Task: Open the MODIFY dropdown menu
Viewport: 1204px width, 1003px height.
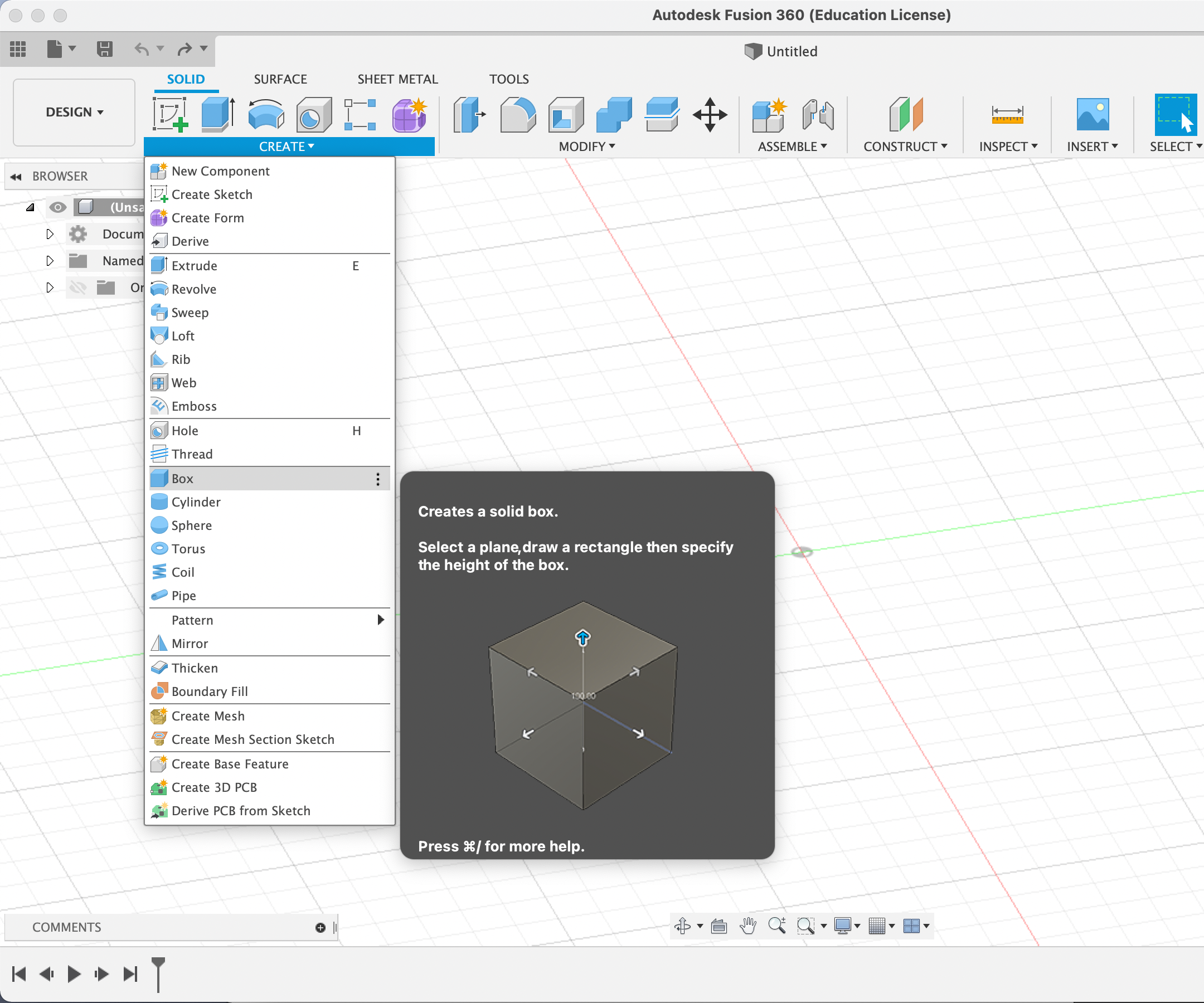Action: pos(586,147)
